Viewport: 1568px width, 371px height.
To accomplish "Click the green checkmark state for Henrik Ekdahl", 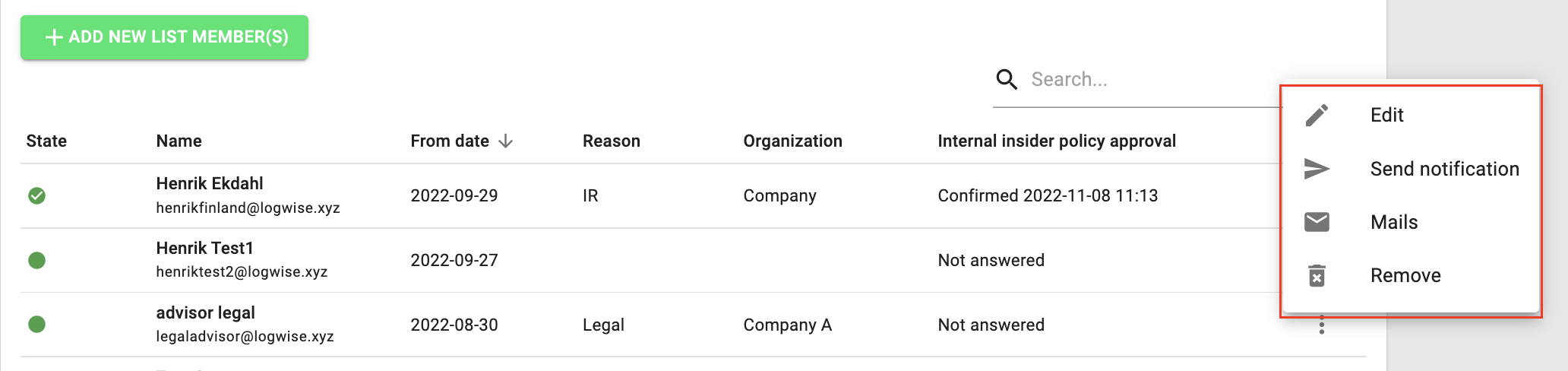I will coord(36,196).
